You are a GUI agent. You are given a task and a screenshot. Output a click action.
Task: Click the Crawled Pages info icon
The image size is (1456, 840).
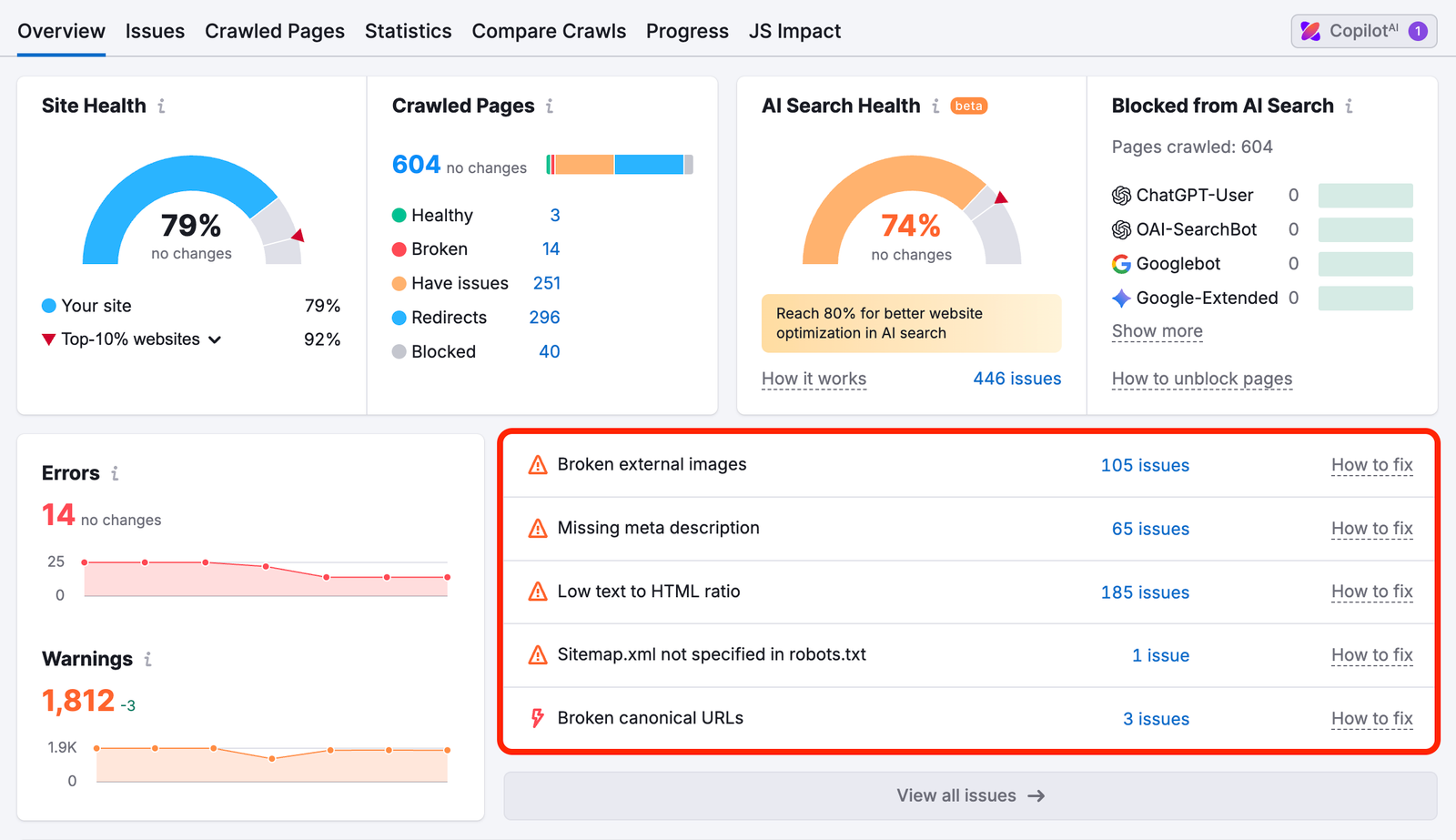pyautogui.click(x=550, y=106)
